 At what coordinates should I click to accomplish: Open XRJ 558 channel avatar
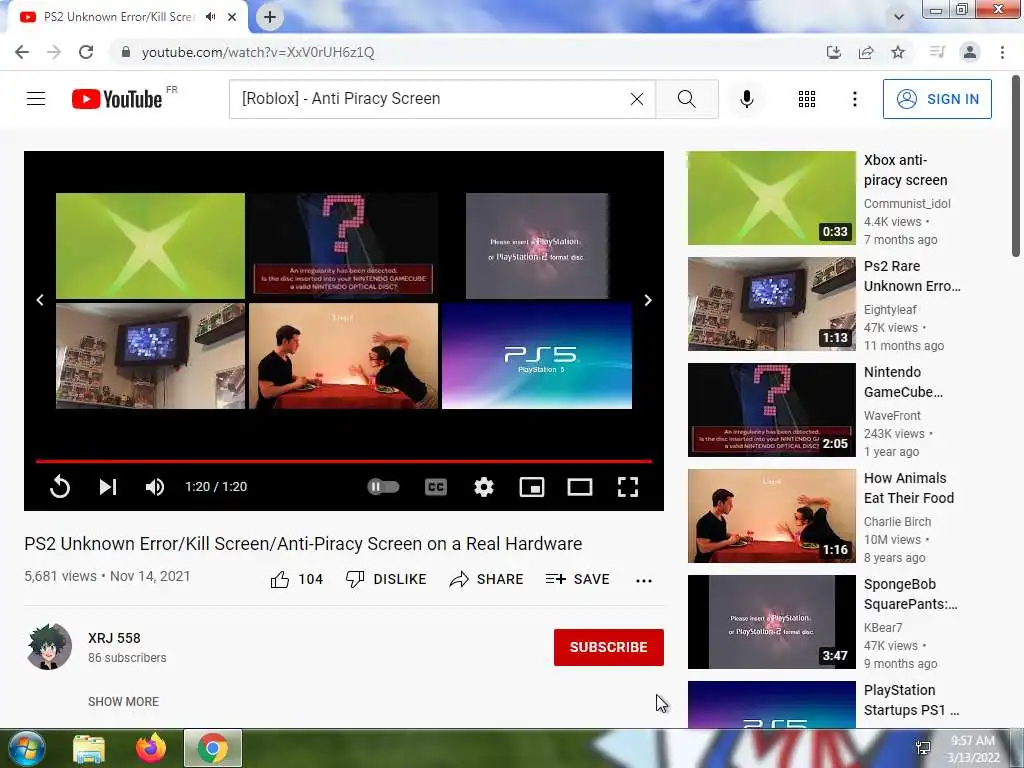tap(49, 647)
